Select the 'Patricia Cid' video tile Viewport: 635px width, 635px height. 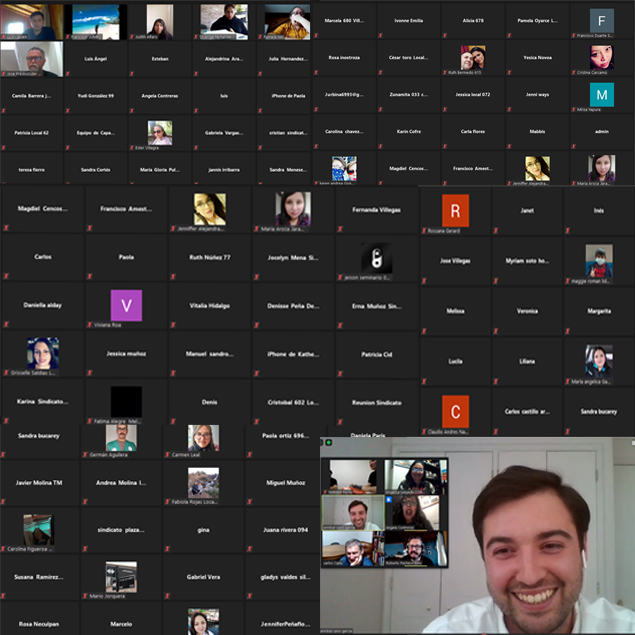[376, 355]
